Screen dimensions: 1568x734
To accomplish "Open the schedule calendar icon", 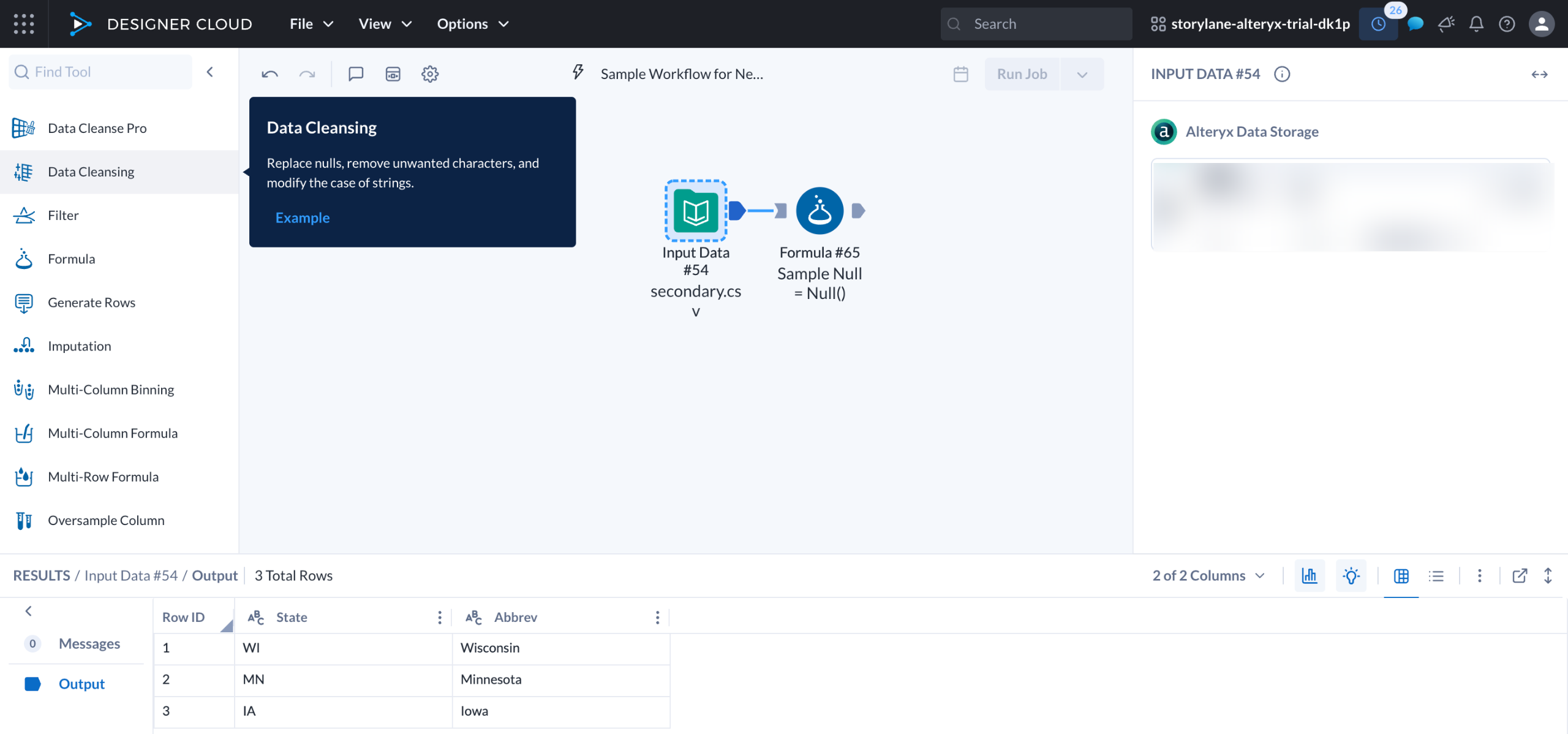I will pos(960,74).
